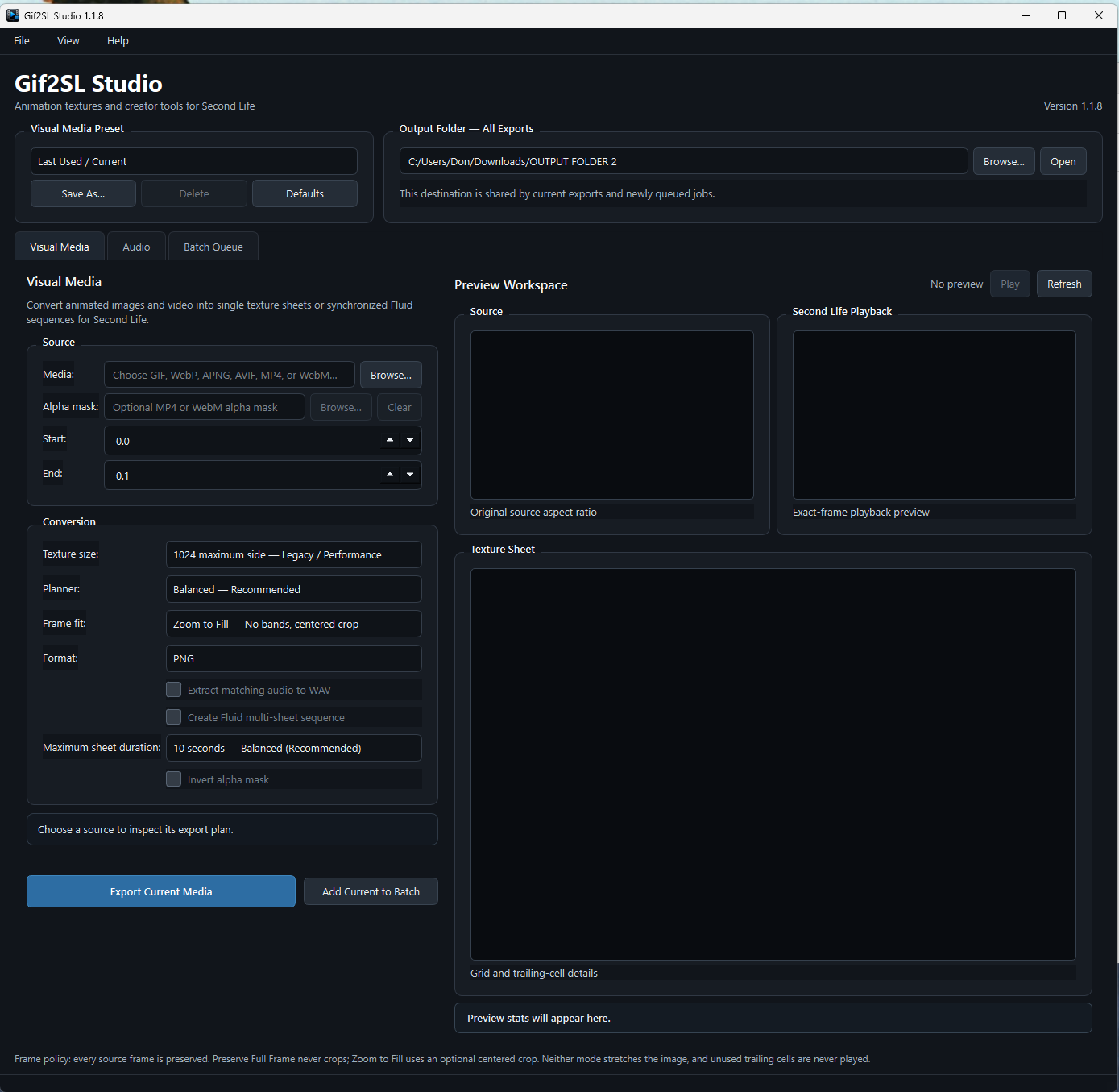1119x1092 pixels.
Task: Click Add Current to Batch
Action: click(x=371, y=891)
